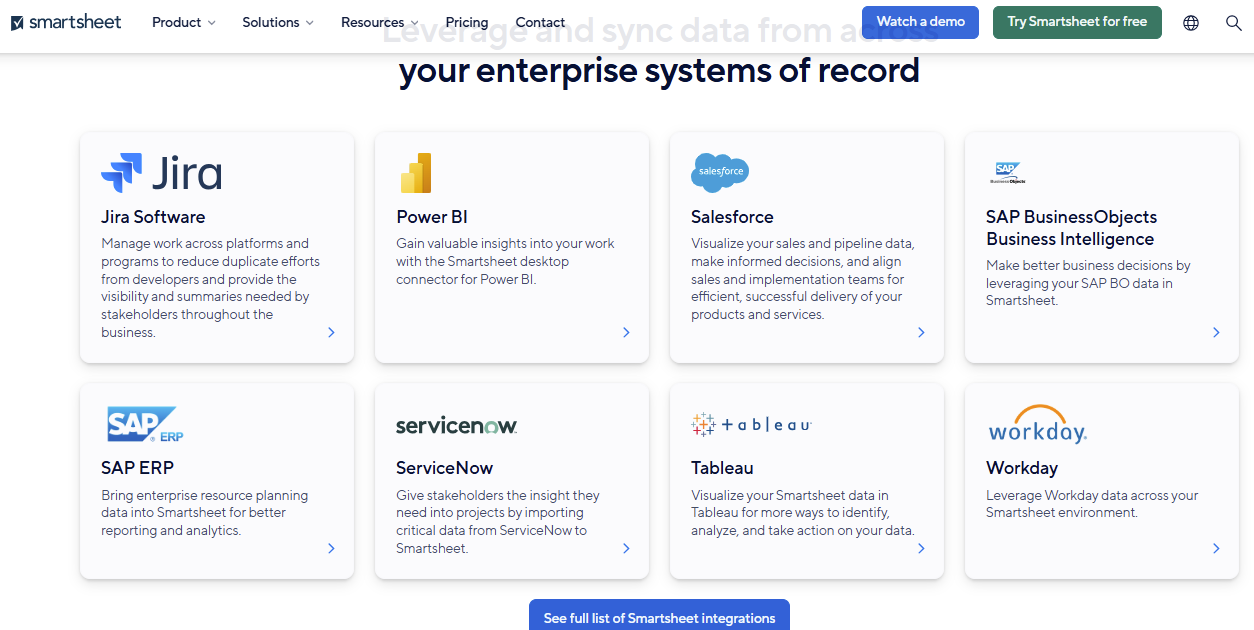Viewport: 1254px width, 630px height.
Task: Follow the arrow on Tableau card
Action: 922,548
